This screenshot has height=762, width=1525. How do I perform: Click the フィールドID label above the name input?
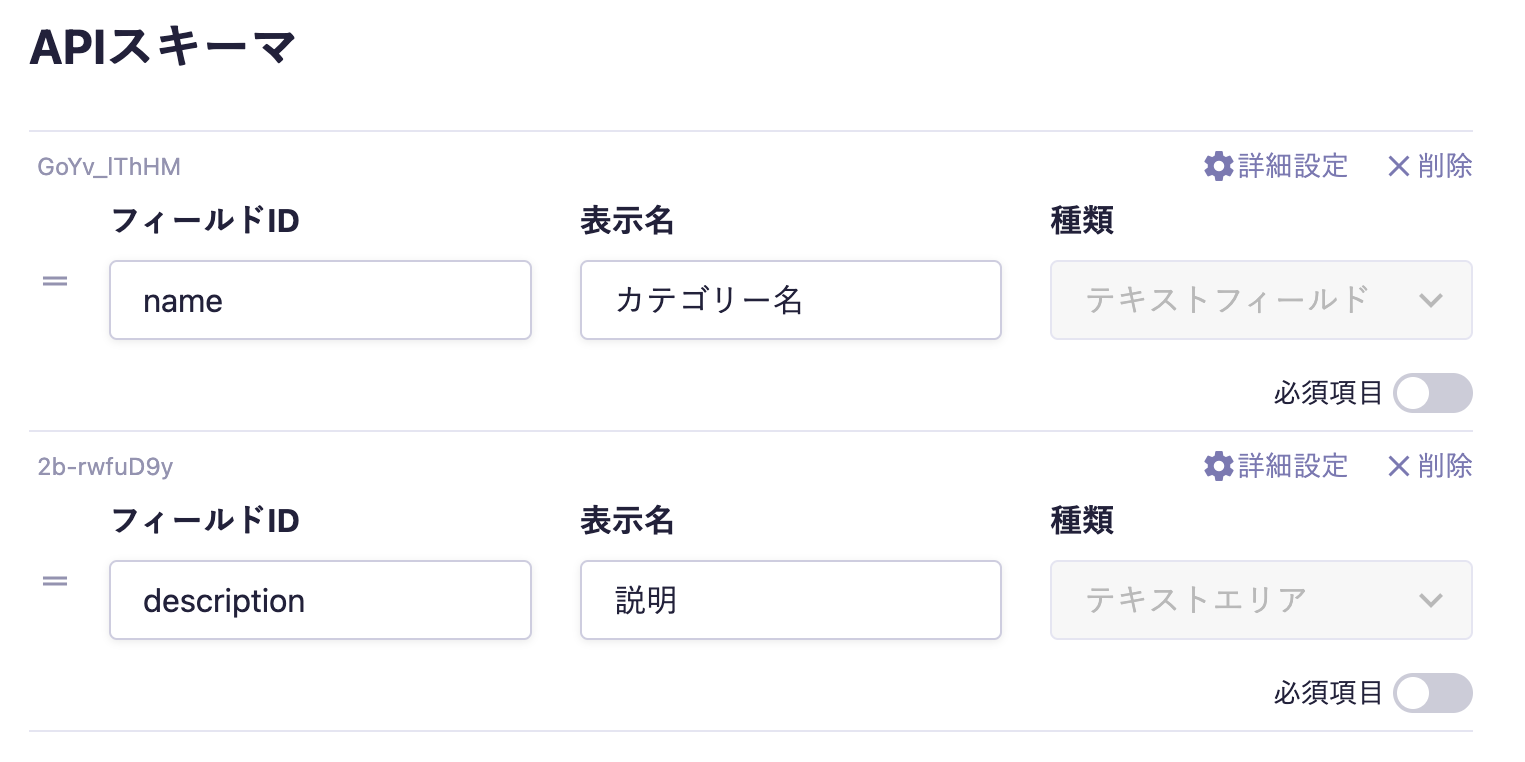tap(205, 221)
